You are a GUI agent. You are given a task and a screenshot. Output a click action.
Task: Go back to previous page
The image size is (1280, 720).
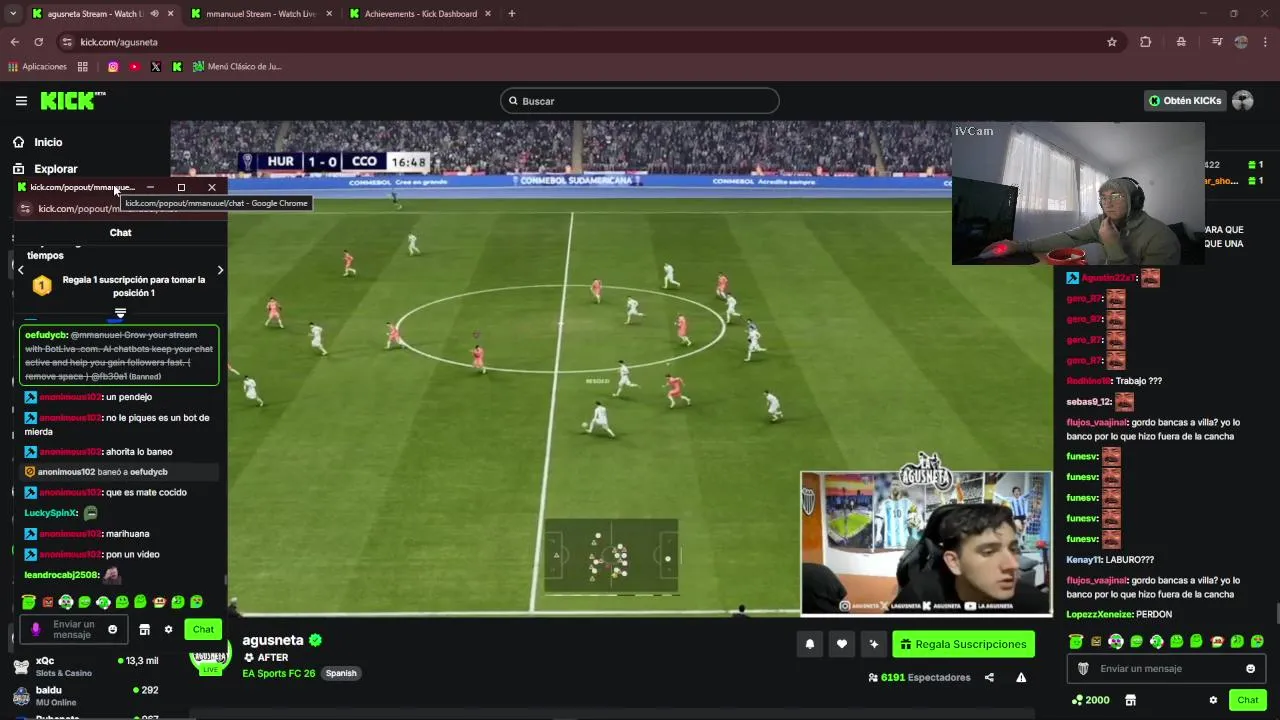click(14, 42)
